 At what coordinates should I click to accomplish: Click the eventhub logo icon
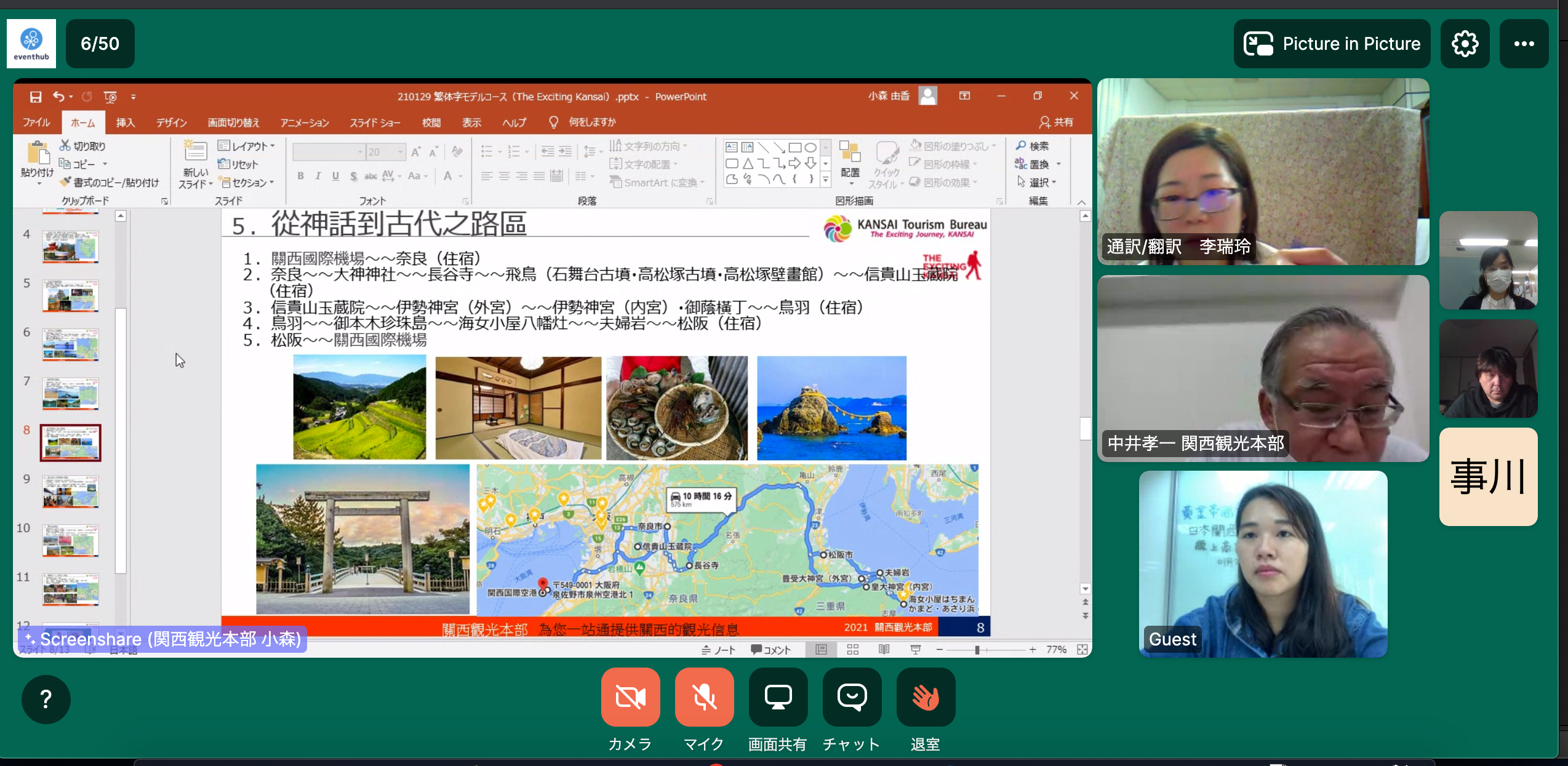[x=31, y=43]
